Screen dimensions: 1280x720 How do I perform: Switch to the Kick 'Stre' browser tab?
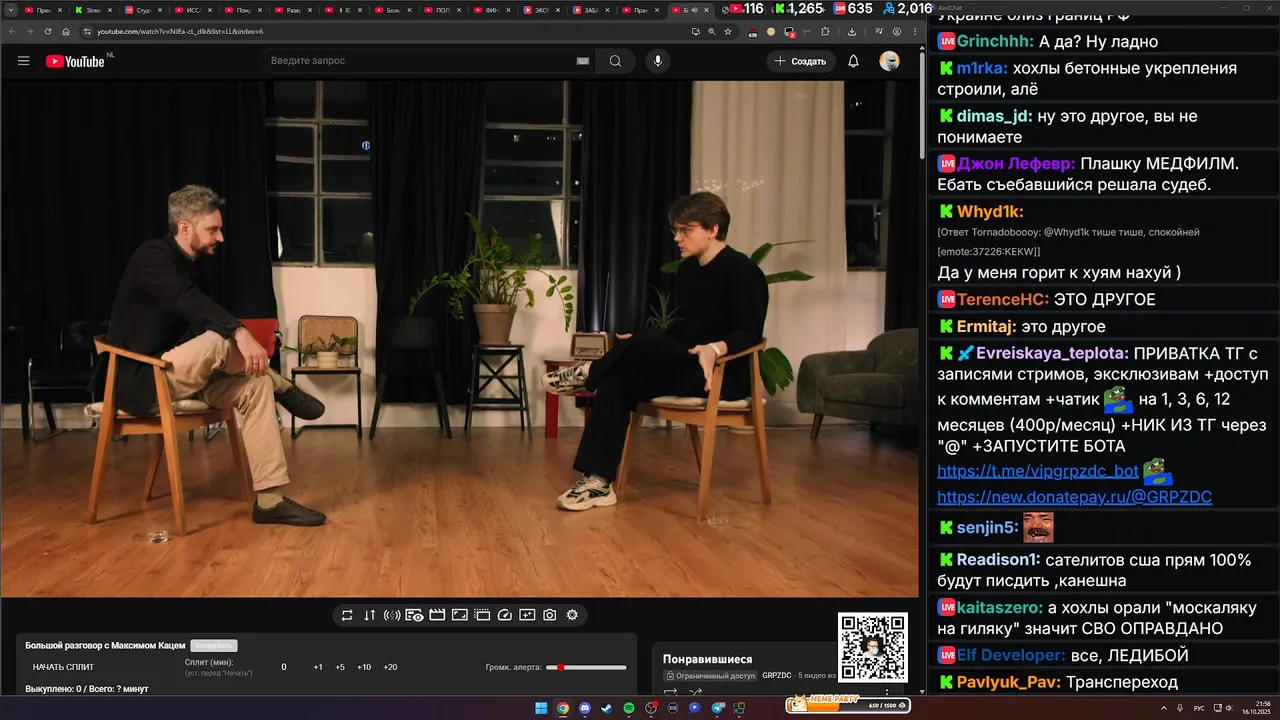click(x=92, y=10)
